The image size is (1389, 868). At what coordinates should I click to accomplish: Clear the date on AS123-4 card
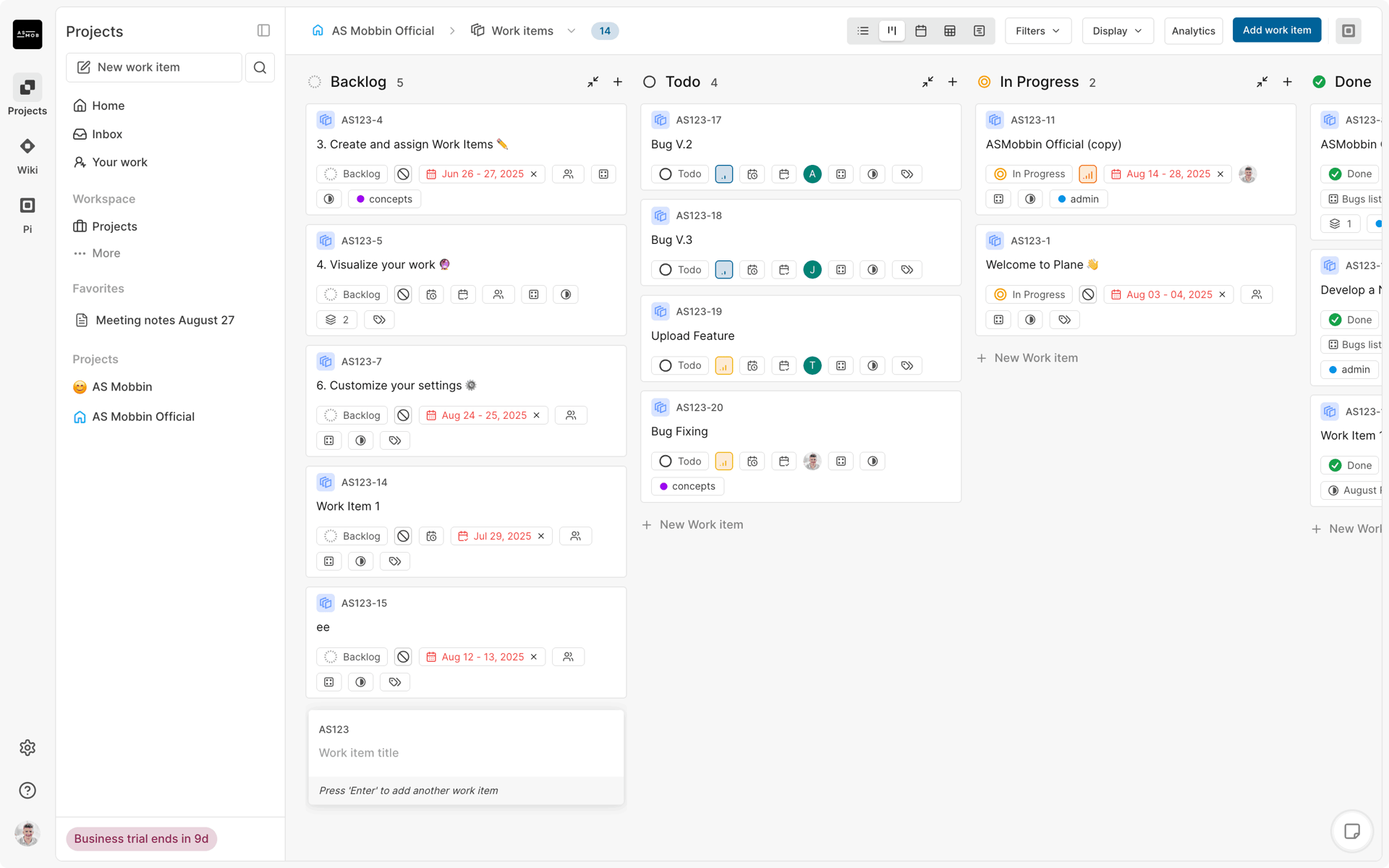click(x=534, y=174)
